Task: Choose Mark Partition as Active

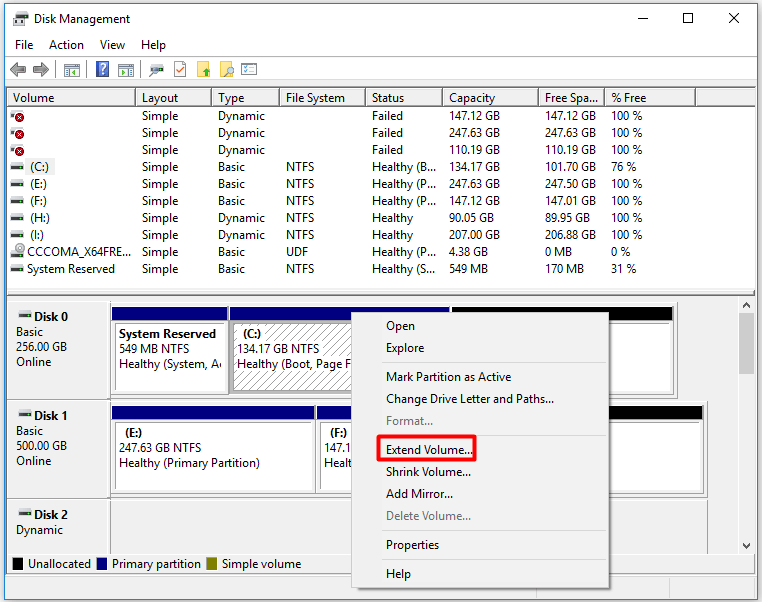Action: point(448,377)
